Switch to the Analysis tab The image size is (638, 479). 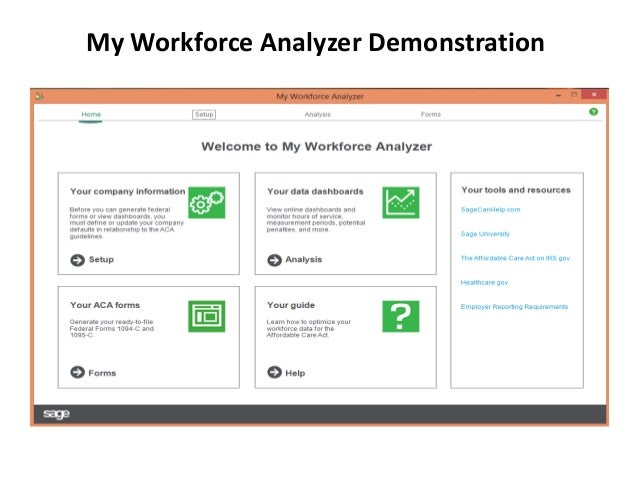318,114
